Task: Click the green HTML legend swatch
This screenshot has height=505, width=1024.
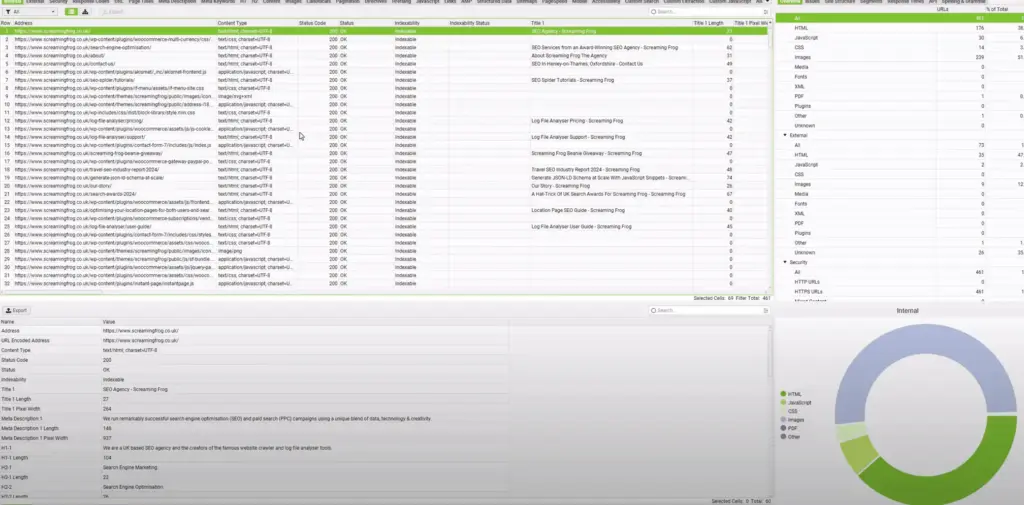Action: point(783,394)
